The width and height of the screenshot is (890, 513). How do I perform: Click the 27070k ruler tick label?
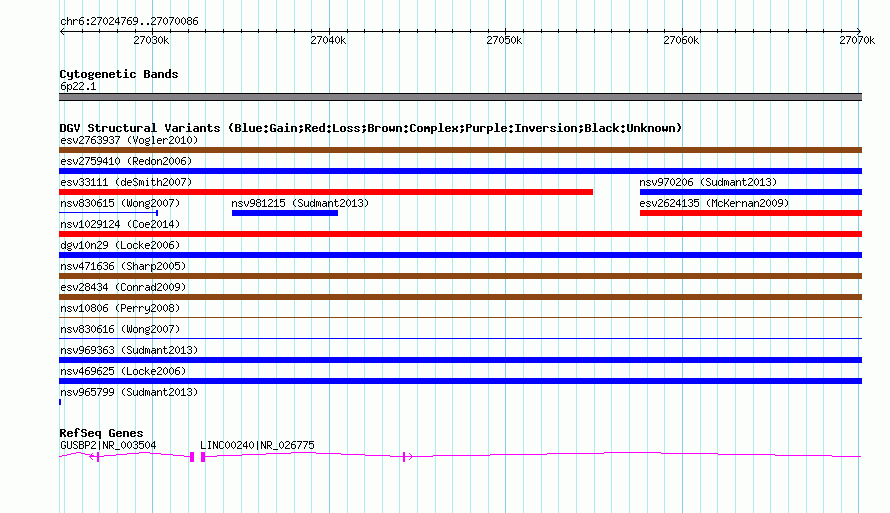point(857,40)
